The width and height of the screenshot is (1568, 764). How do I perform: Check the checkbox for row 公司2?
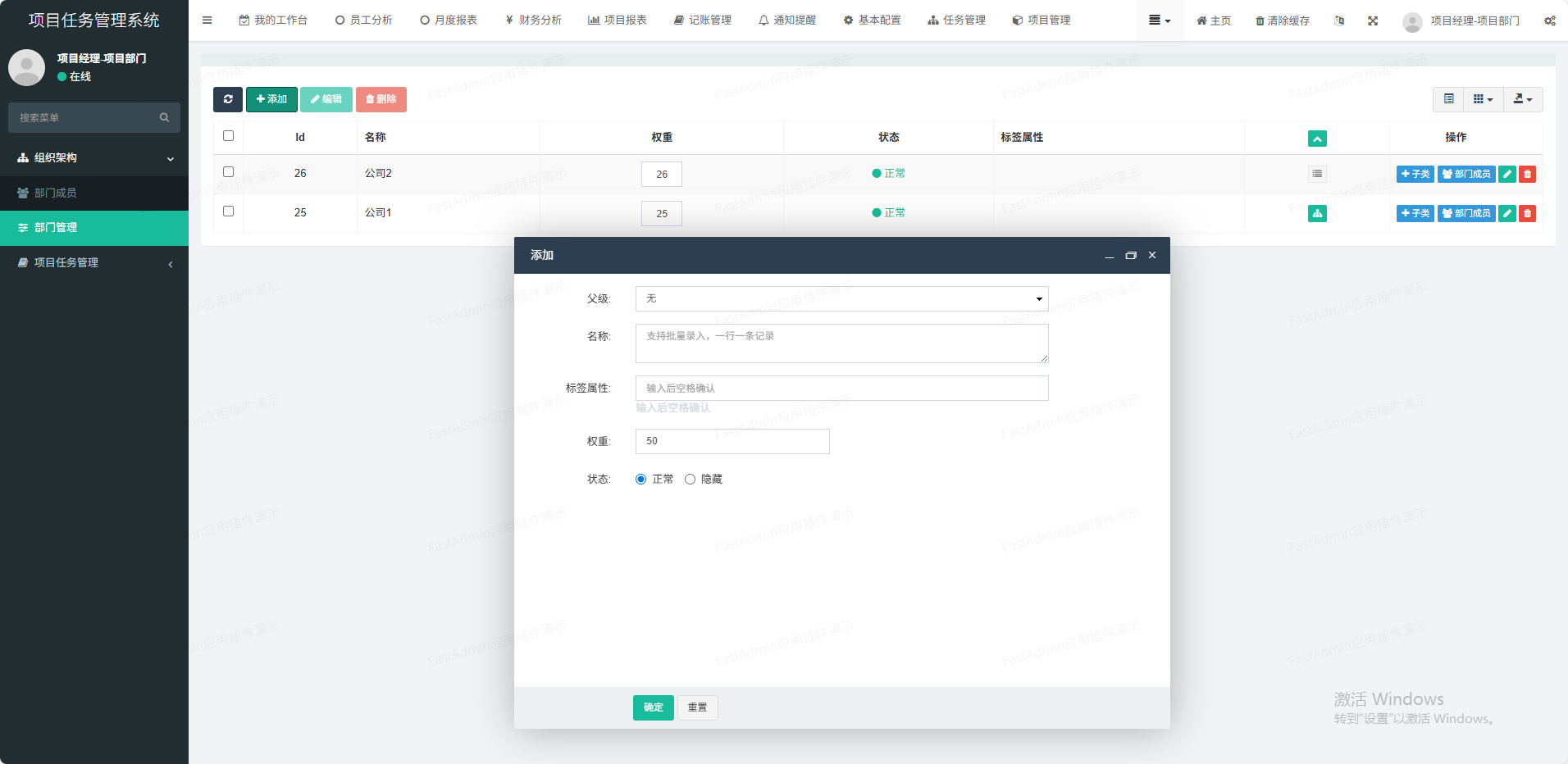click(x=229, y=172)
